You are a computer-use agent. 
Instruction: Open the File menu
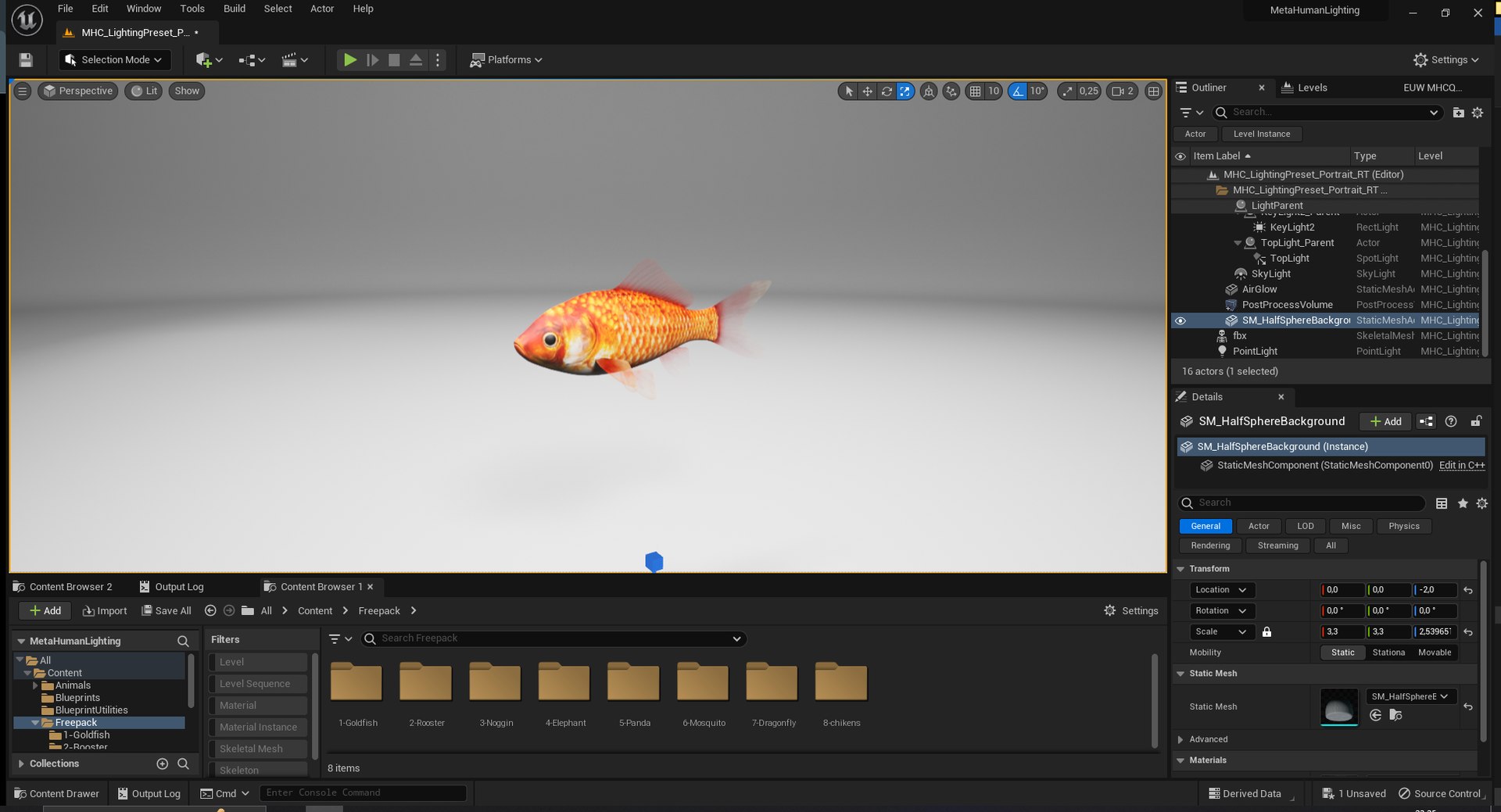click(66, 9)
